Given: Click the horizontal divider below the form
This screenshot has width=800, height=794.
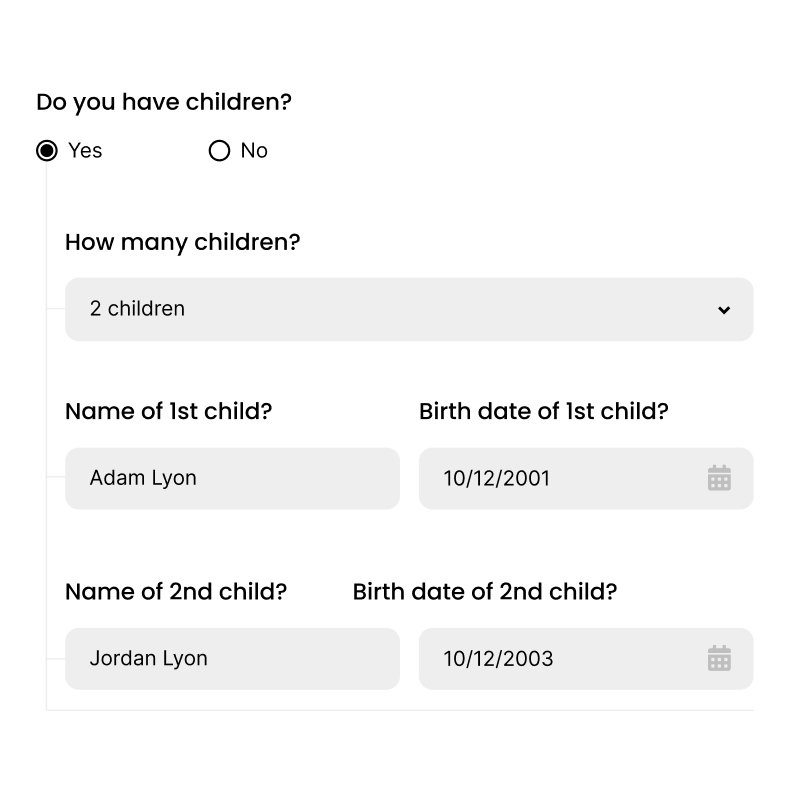Looking at the screenshot, I should coord(399,710).
